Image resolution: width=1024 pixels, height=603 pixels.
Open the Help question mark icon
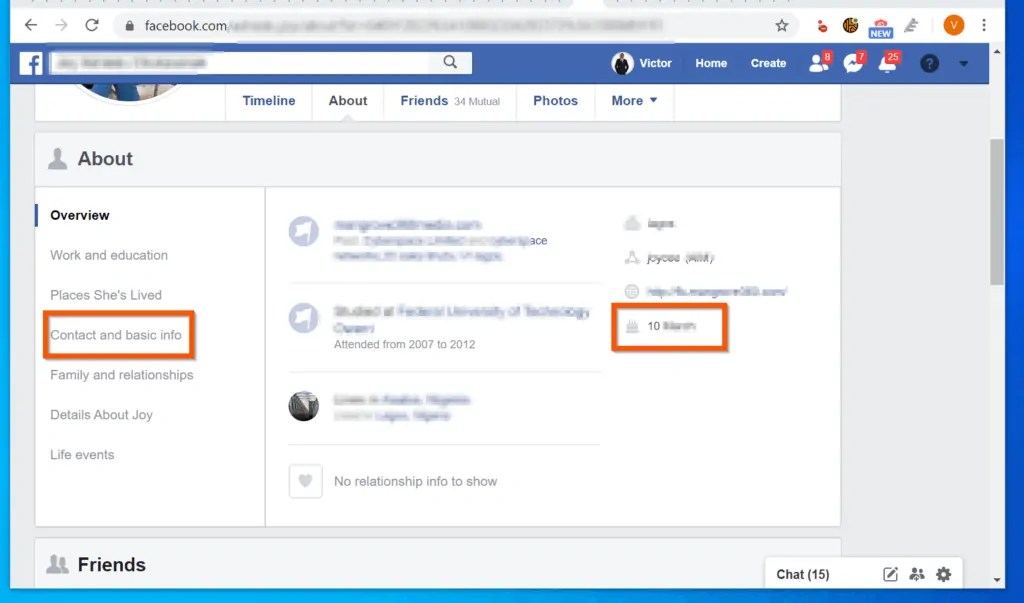click(929, 63)
